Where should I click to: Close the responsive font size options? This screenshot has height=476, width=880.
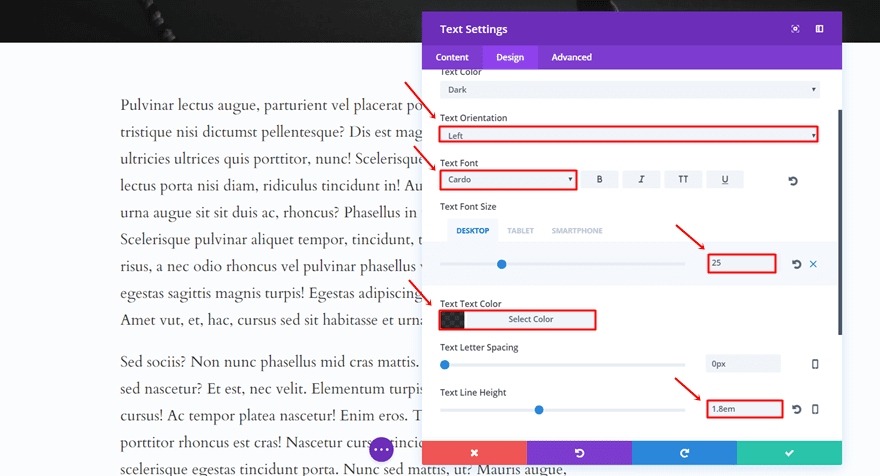[813, 264]
